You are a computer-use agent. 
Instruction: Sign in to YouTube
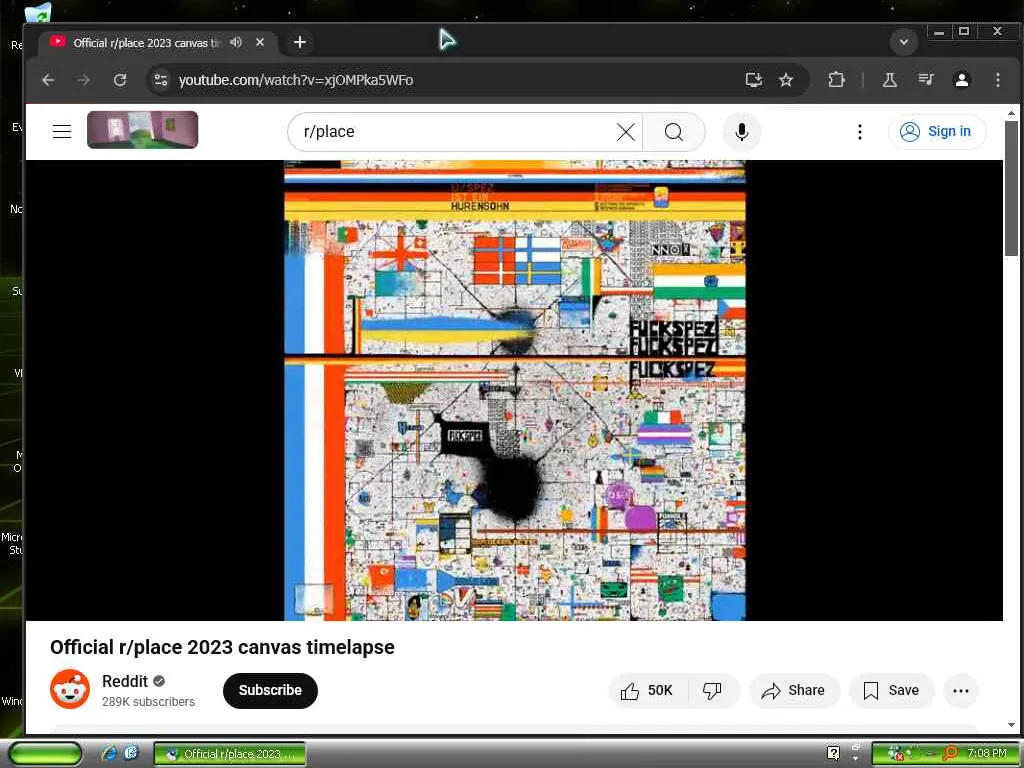tap(936, 131)
